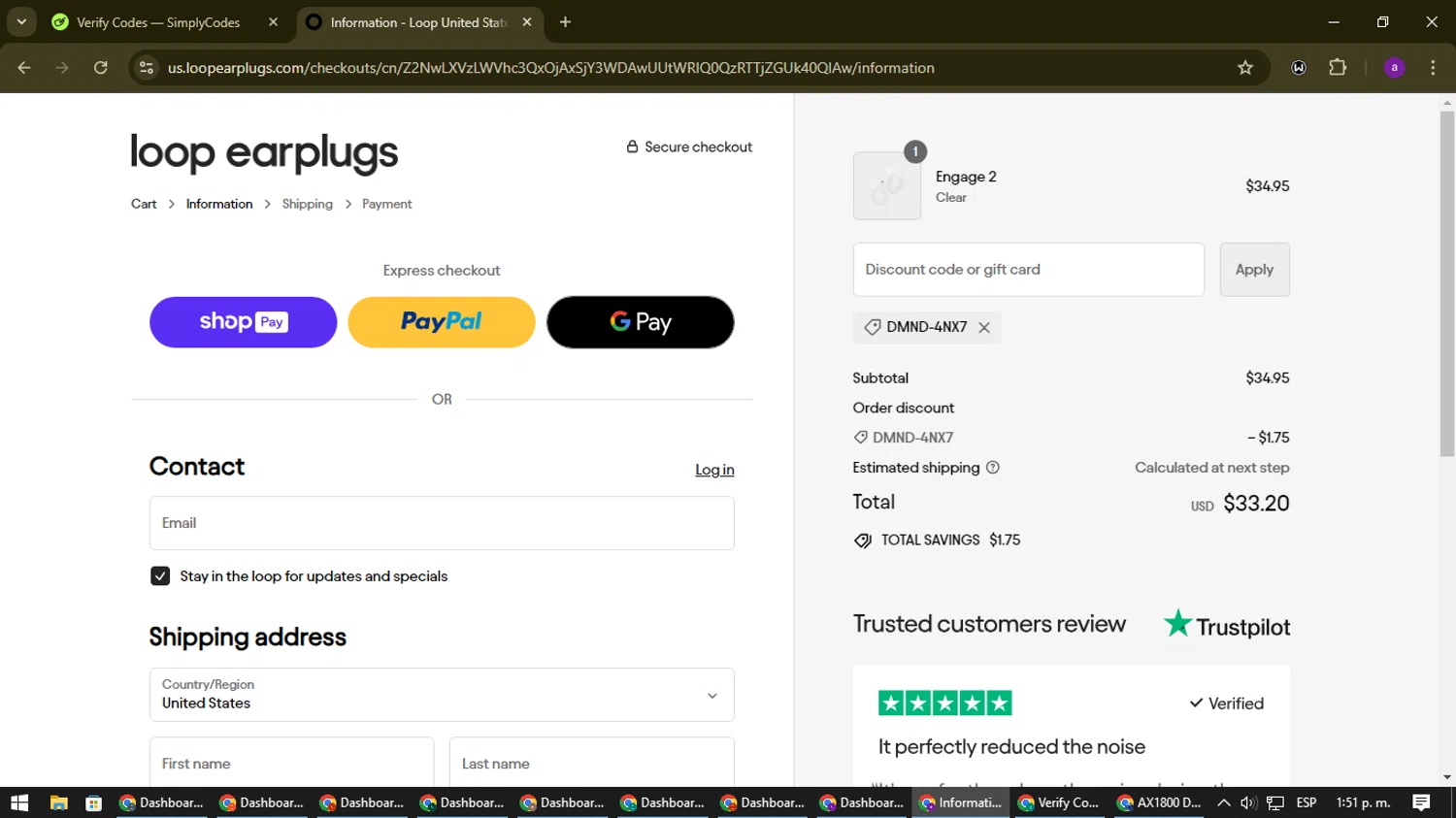Reload the checkout page
1456x818 pixels.
(101, 68)
